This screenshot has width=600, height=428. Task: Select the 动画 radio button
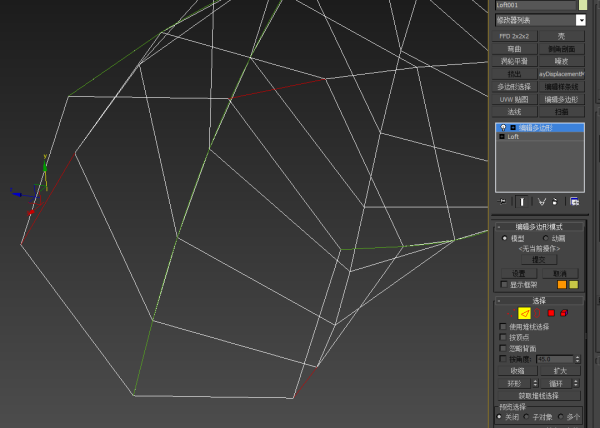[x=546, y=238]
